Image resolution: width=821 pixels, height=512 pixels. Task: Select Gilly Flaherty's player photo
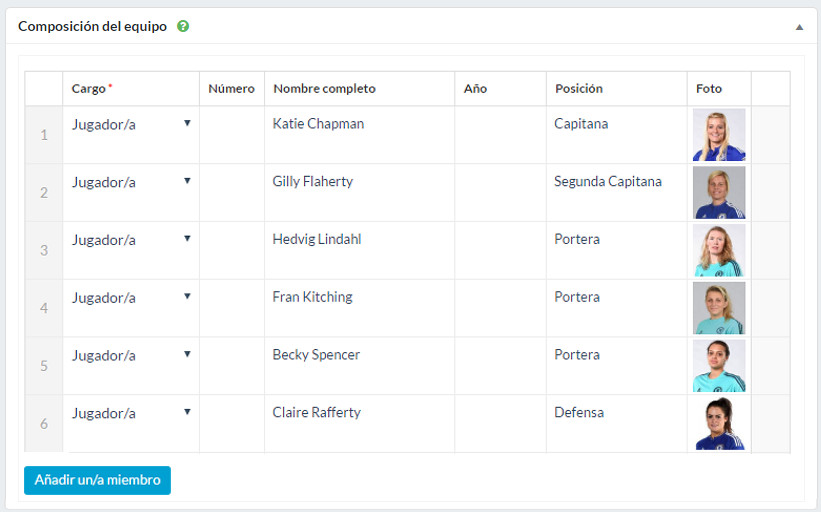click(x=718, y=193)
